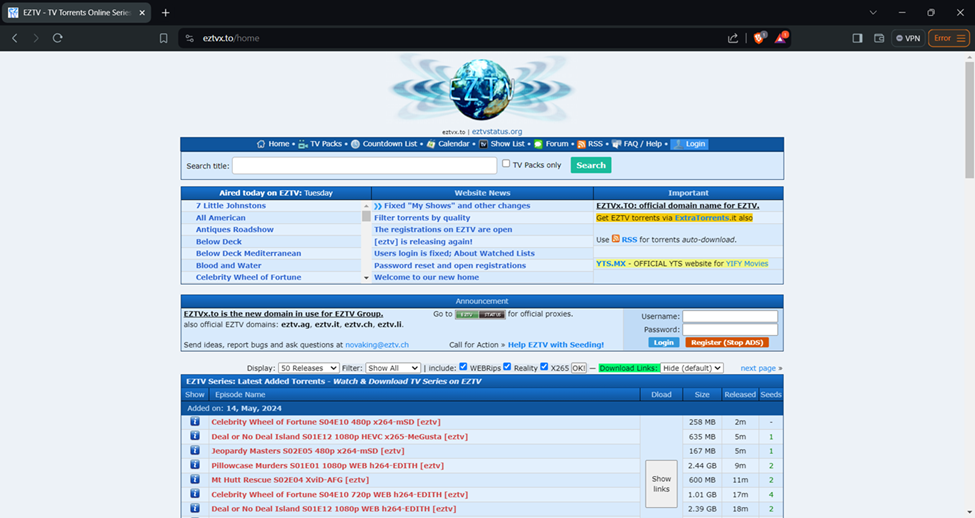Image resolution: width=975 pixels, height=518 pixels.
Task: Click info icon for Mt Hutt Rescue
Action: [195, 479]
